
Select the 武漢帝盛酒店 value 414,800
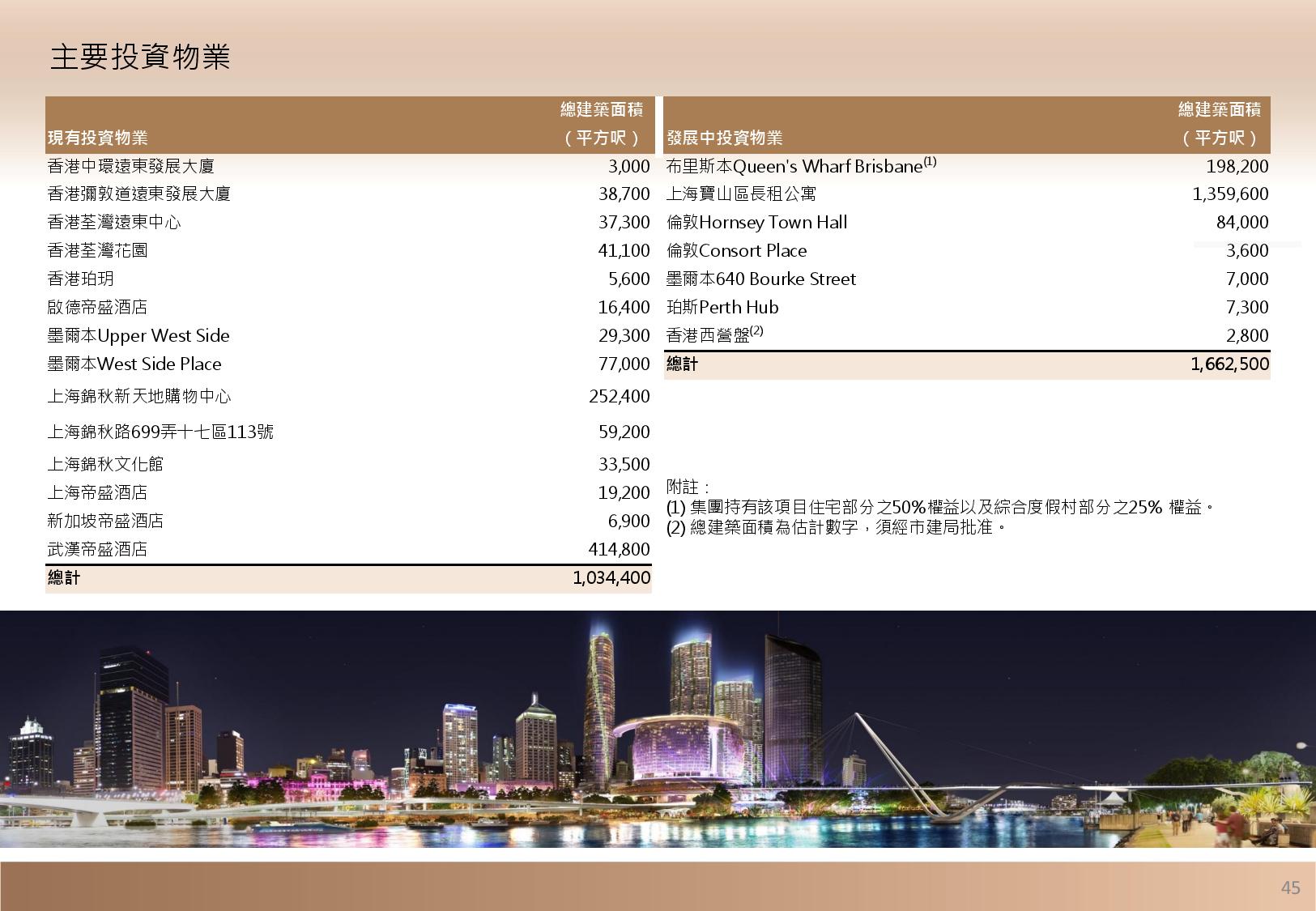(x=619, y=550)
